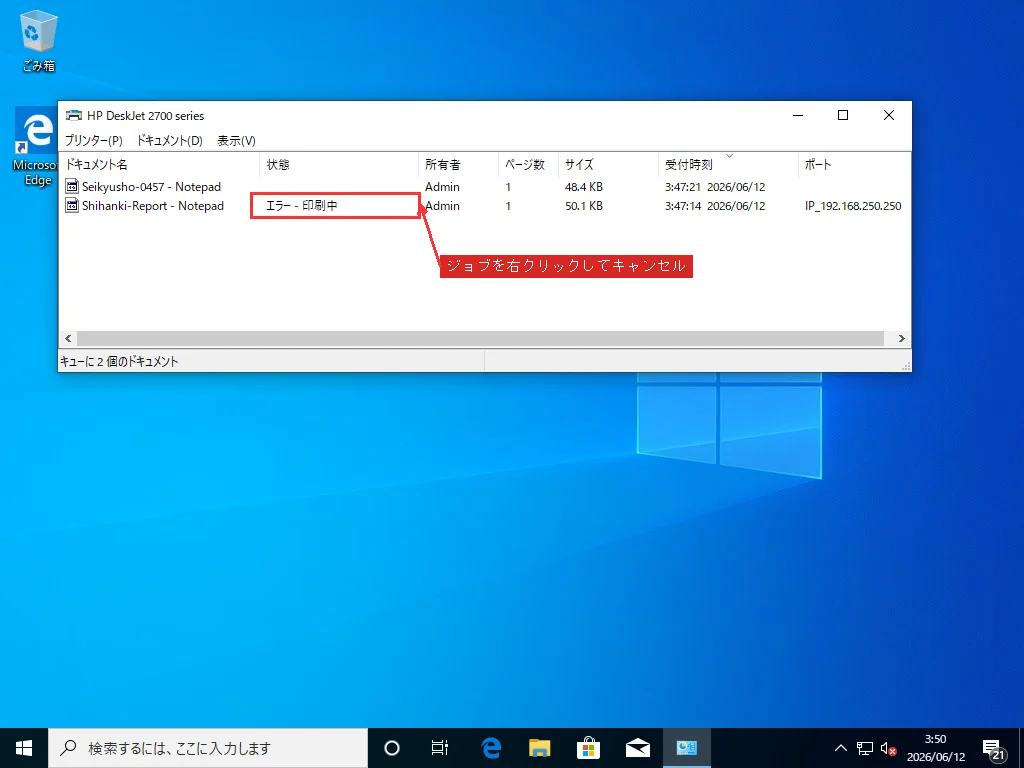The width and height of the screenshot is (1024, 768).
Task: Open the taskbar clock and date
Action: point(935,748)
